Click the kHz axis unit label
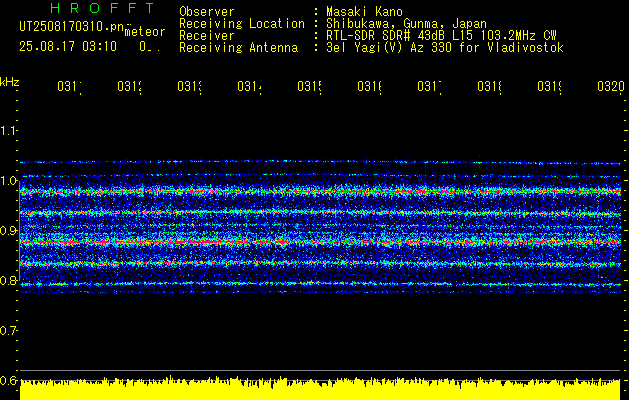629x400 pixels. [9, 82]
